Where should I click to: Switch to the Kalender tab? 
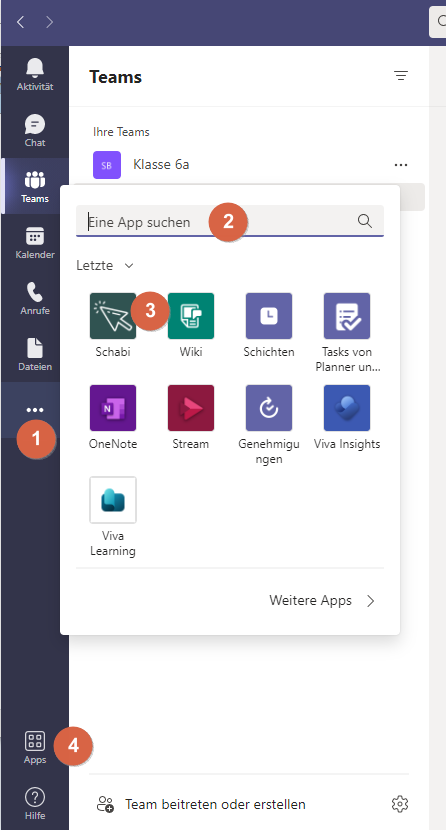35,242
